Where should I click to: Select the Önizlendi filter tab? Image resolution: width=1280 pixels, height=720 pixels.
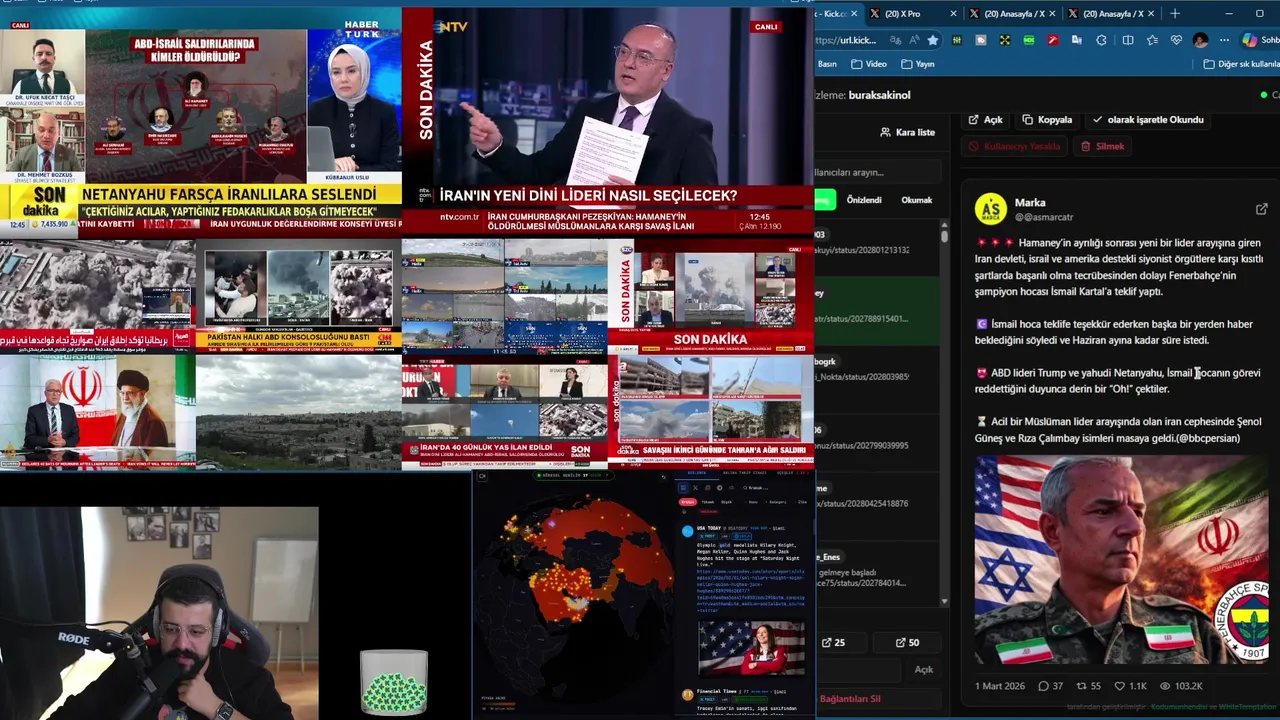click(864, 200)
